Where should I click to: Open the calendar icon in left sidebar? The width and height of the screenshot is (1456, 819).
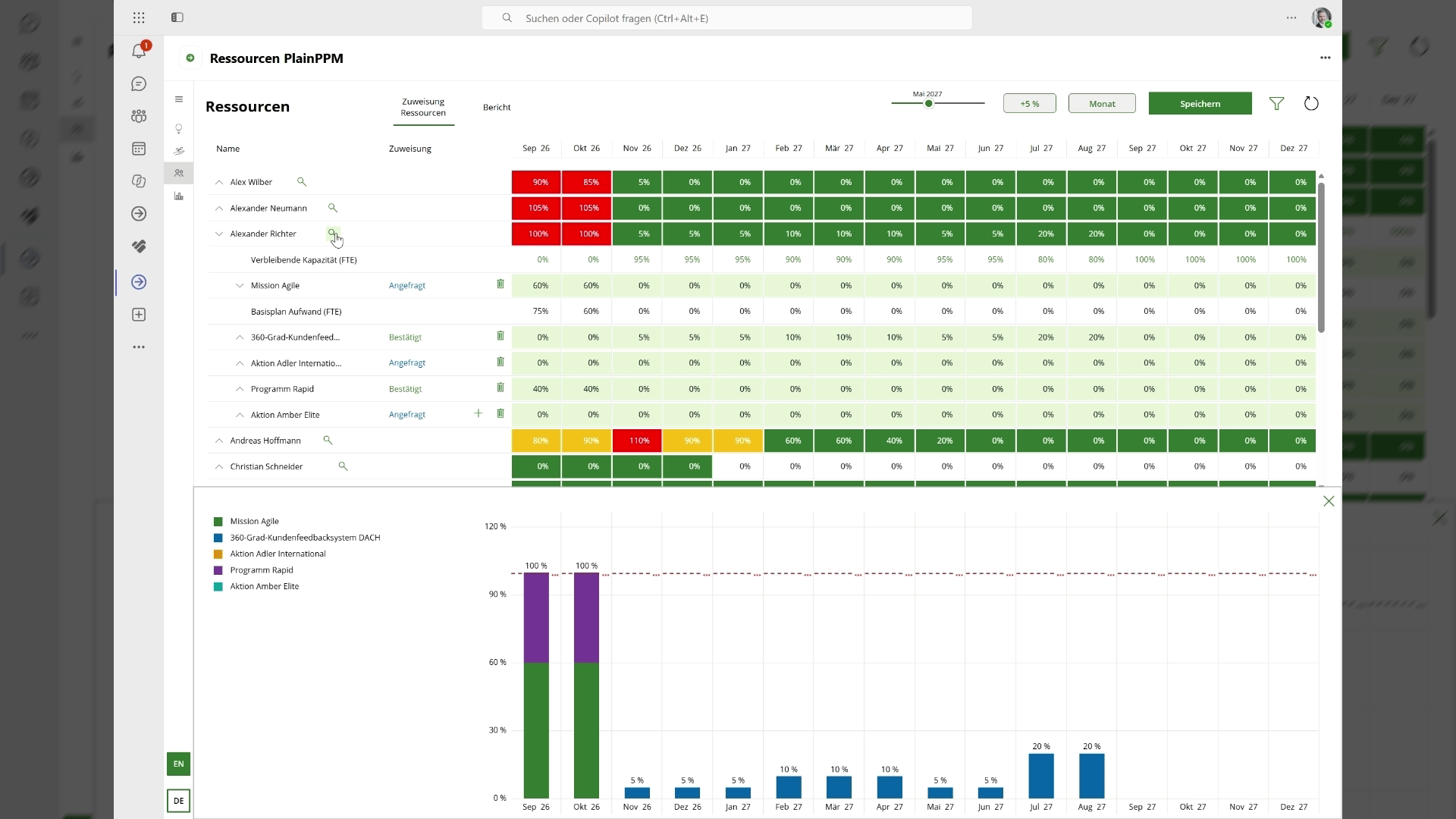click(139, 149)
